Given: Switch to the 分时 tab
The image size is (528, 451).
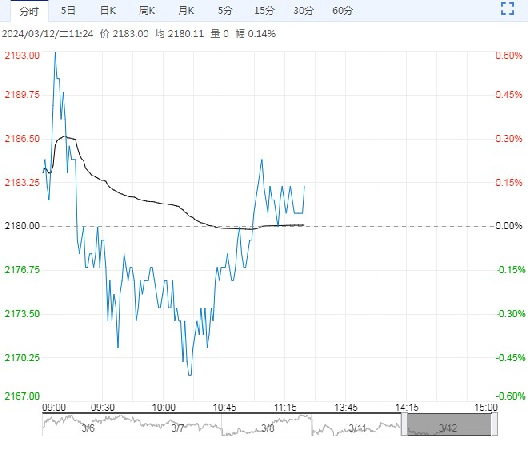Looking at the screenshot, I should coord(29,11).
